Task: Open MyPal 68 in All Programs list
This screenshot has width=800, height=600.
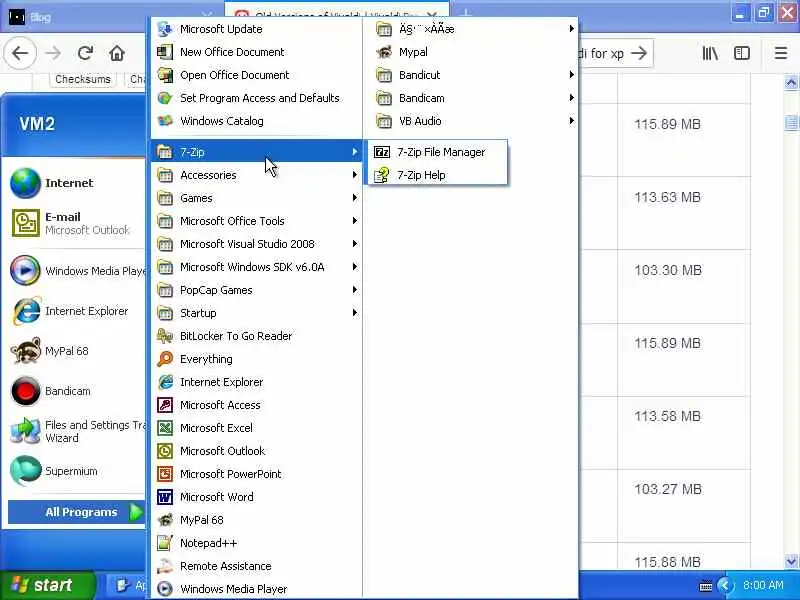Action: coord(257,520)
